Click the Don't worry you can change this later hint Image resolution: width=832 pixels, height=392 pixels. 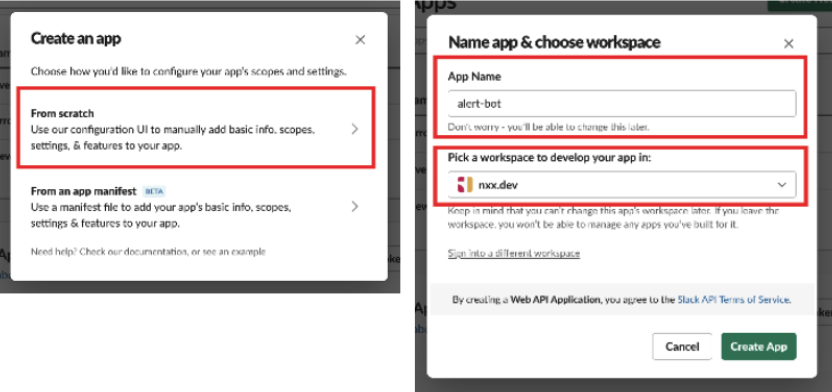549,127
